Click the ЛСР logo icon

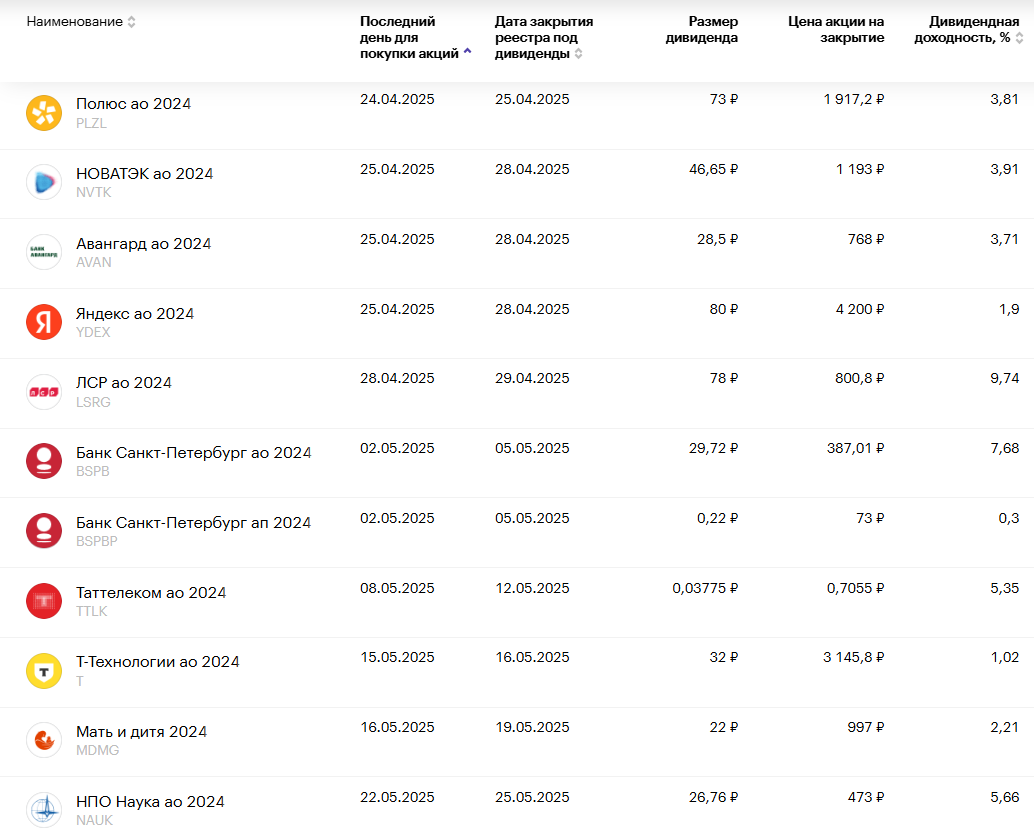(x=44, y=391)
